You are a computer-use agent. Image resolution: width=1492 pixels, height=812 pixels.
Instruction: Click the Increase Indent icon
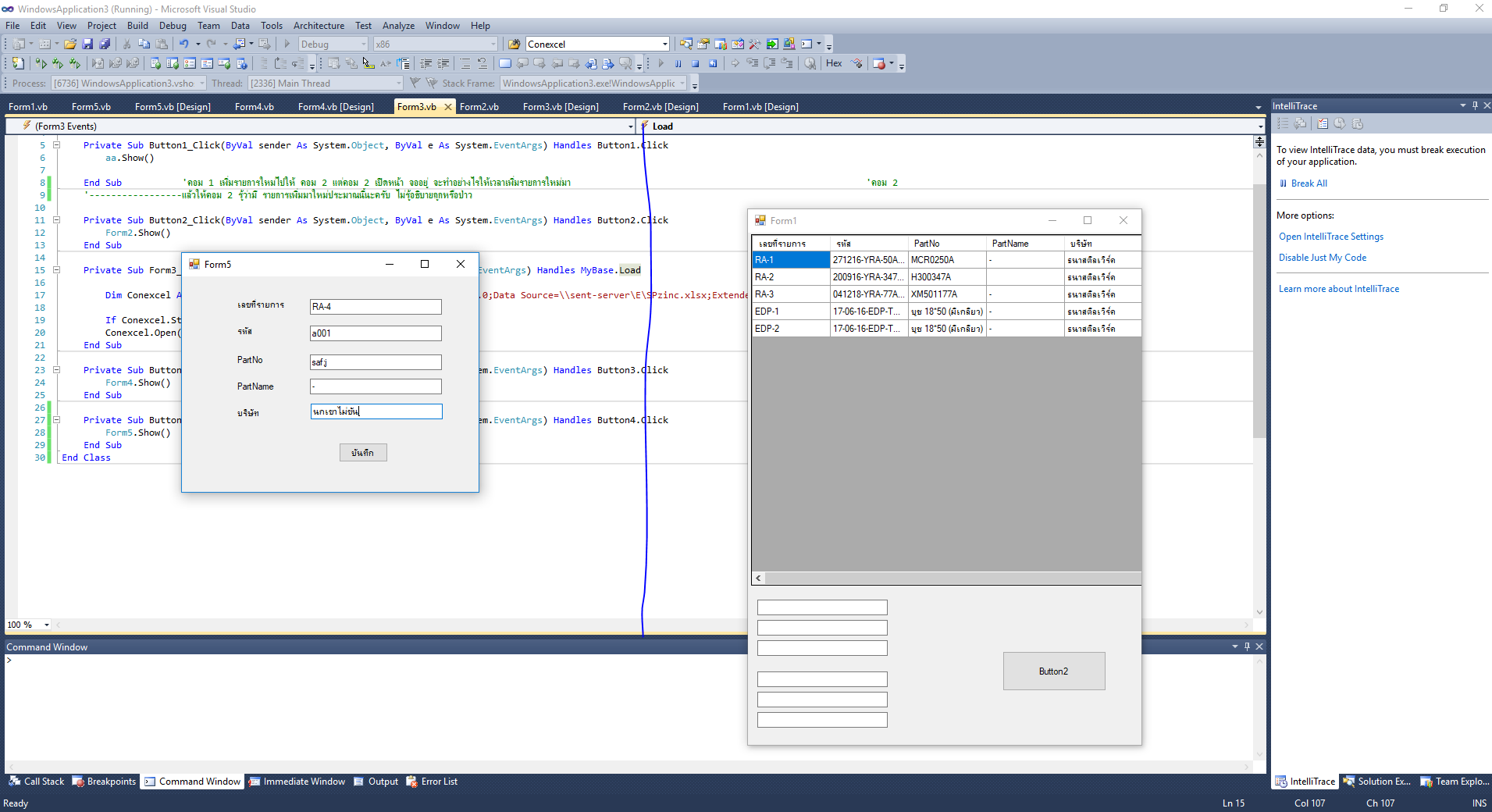click(x=443, y=64)
